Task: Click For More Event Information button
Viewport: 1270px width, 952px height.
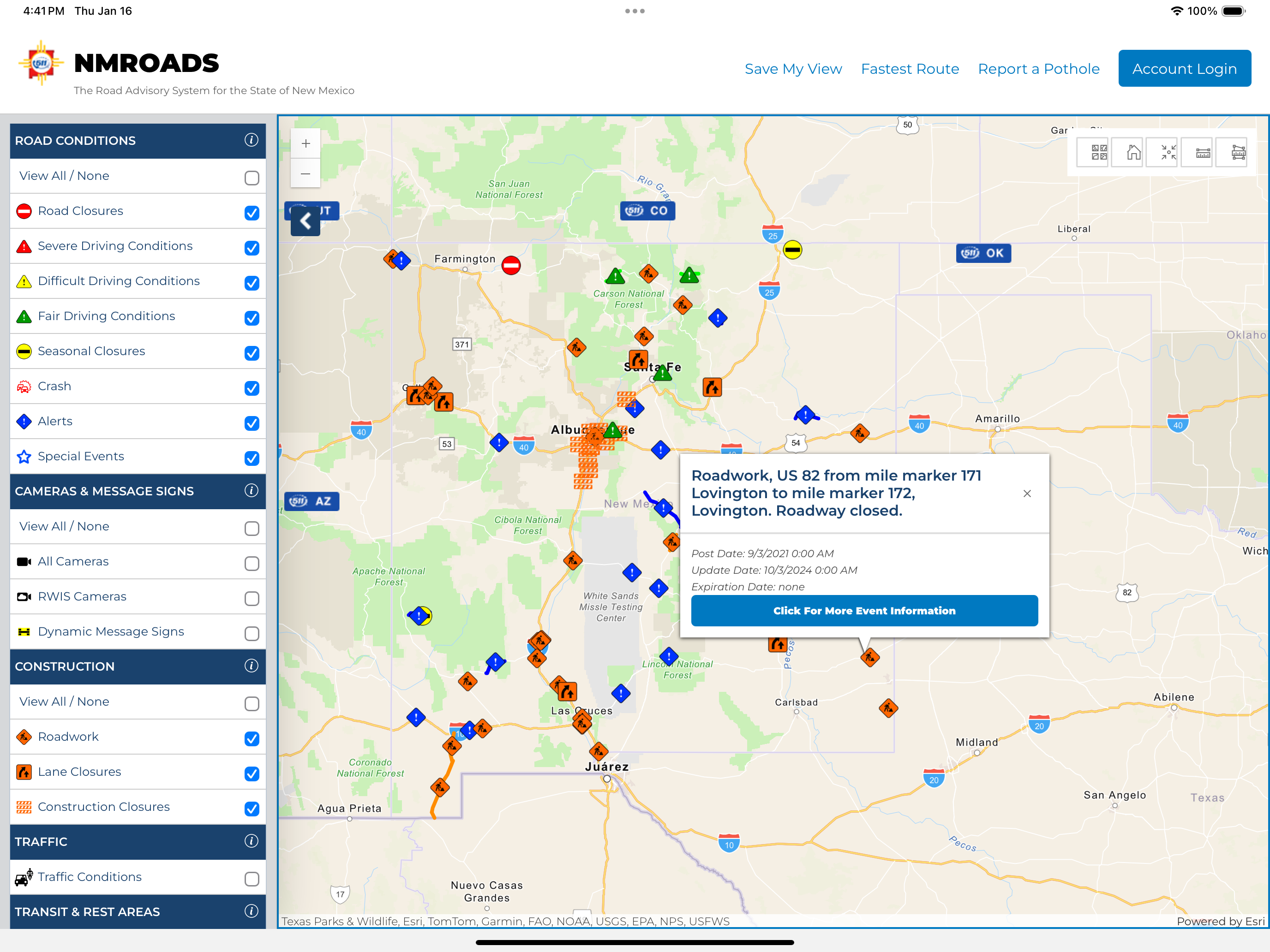Action: (864, 611)
